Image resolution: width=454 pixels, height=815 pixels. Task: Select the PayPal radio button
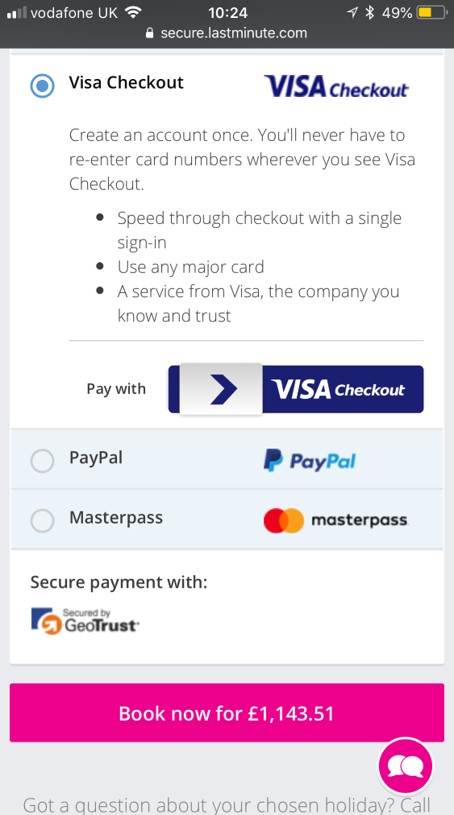(42, 461)
